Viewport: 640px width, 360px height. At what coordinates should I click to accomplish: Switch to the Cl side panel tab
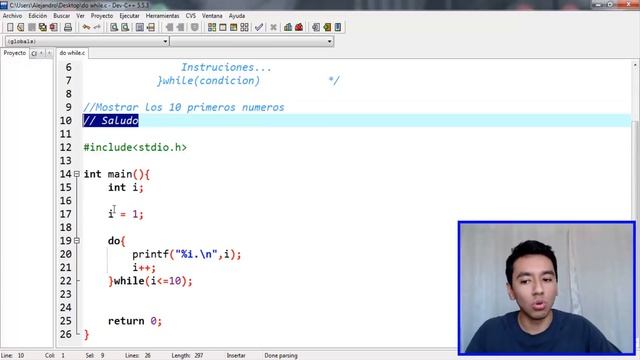(34, 53)
